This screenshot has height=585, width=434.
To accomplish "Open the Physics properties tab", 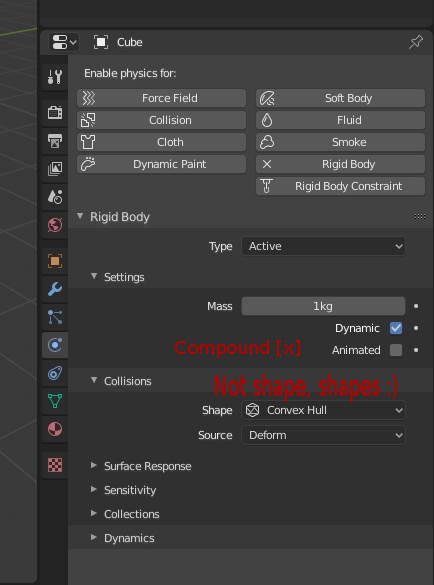I will click(55, 345).
